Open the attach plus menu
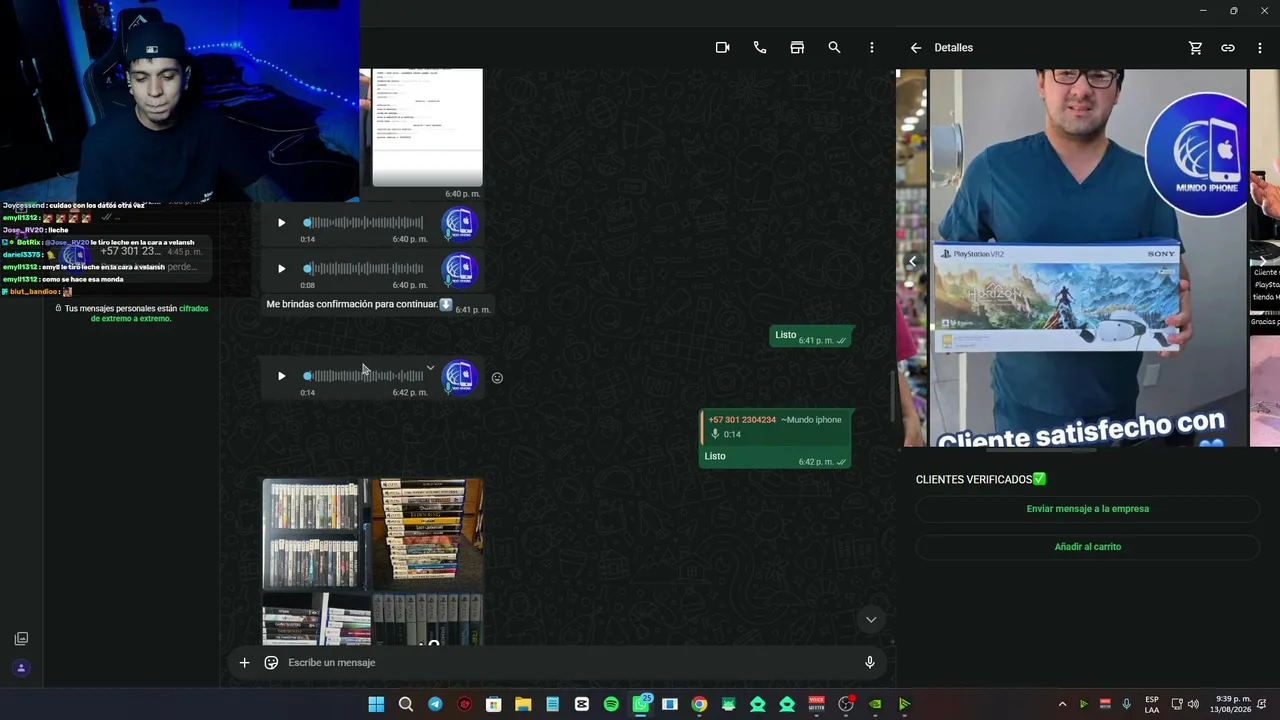This screenshot has height=720, width=1280. pyautogui.click(x=244, y=663)
